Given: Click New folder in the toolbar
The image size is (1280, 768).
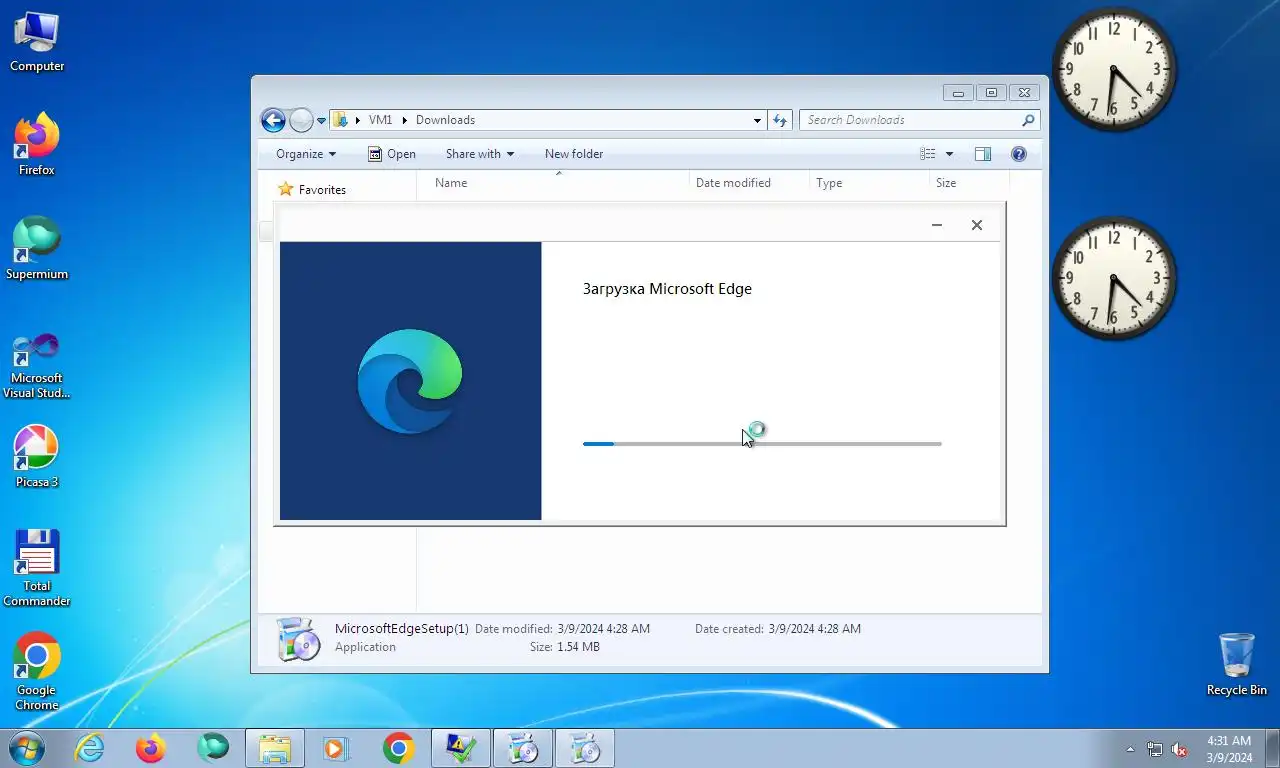Looking at the screenshot, I should (x=574, y=154).
